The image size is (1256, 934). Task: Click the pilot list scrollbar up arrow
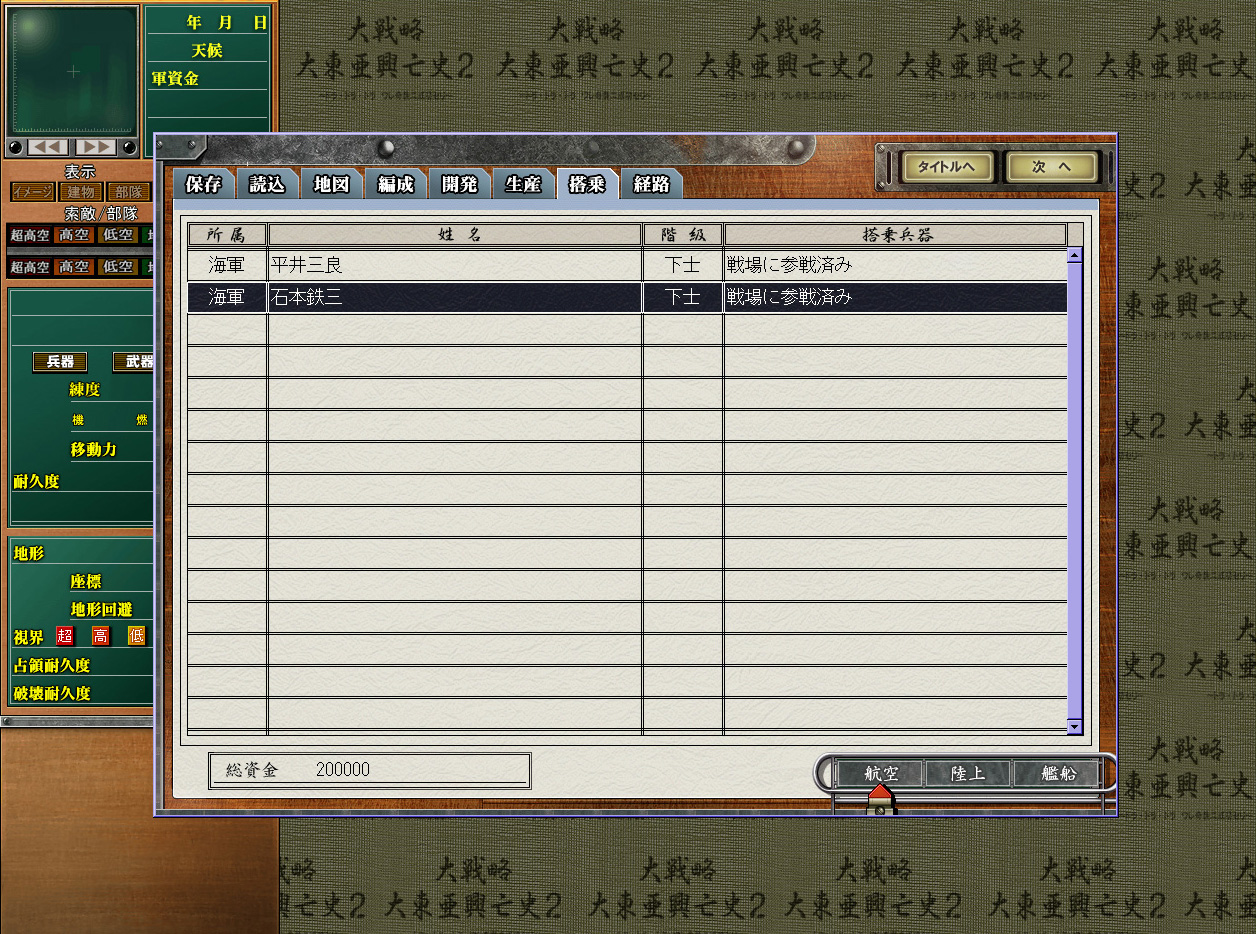point(1075,256)
